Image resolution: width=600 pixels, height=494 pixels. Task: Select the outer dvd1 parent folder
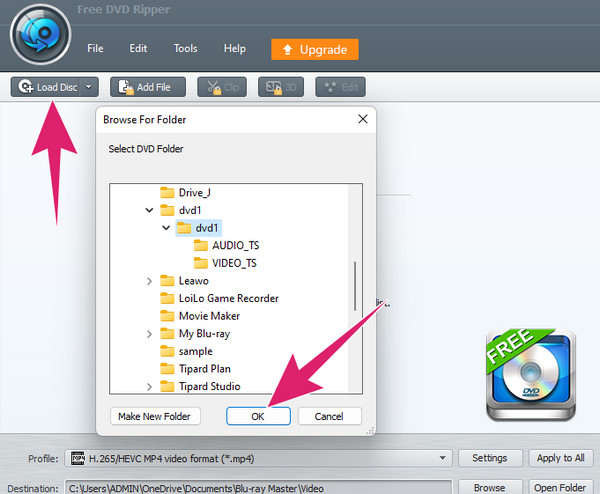point(181,210)
